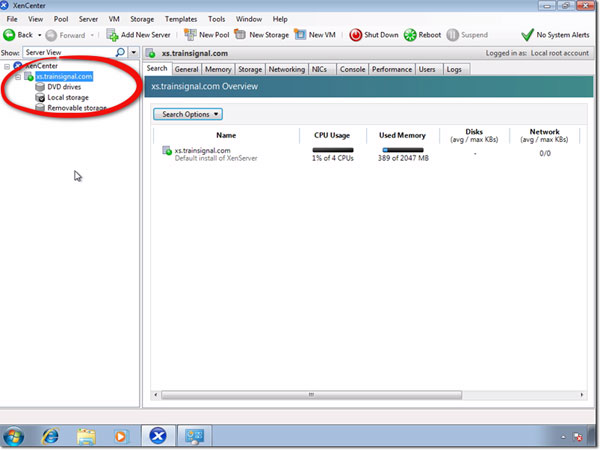Click the CPU usage bar for xs.trainsignal.com
This screenshot has width=600, height=450.
pos(333,150)
